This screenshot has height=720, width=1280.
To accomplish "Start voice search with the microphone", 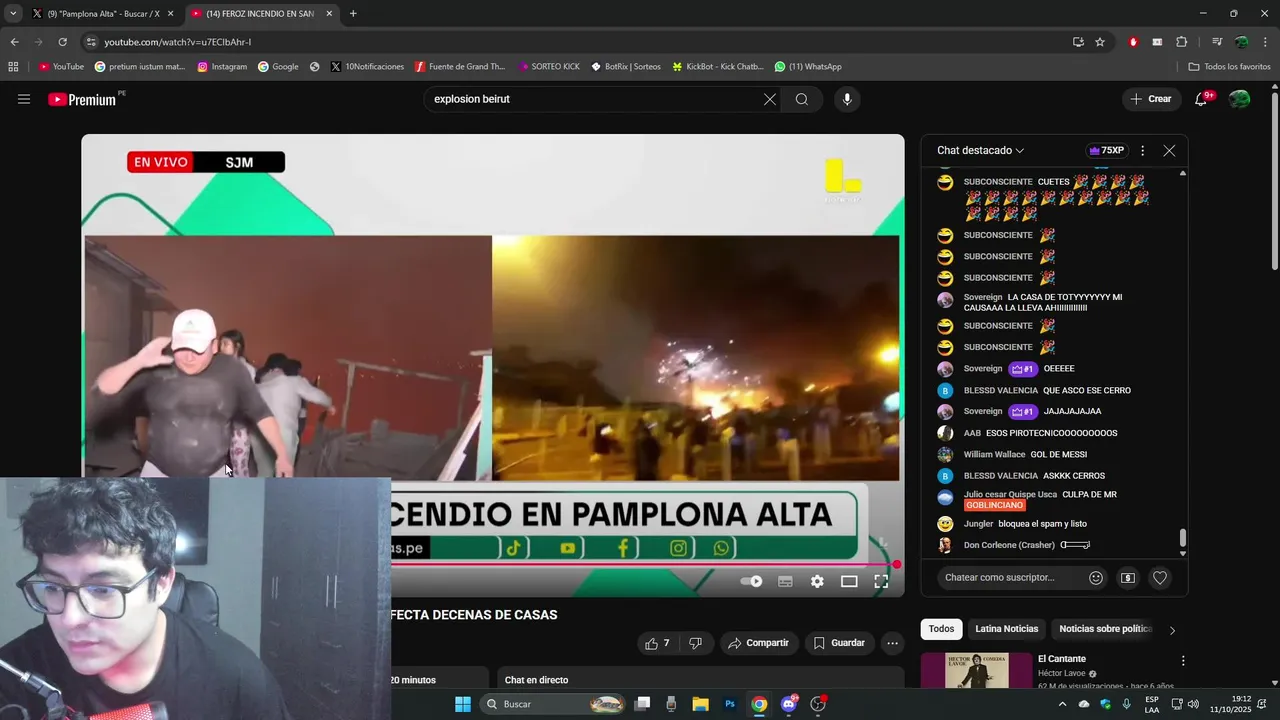I will tap(847, 99).
